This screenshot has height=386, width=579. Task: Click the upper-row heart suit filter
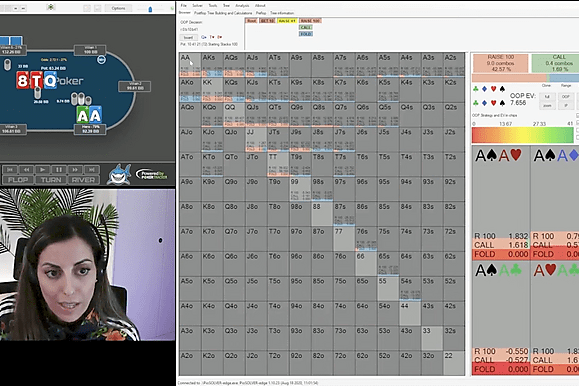click(x=493, y=89)
